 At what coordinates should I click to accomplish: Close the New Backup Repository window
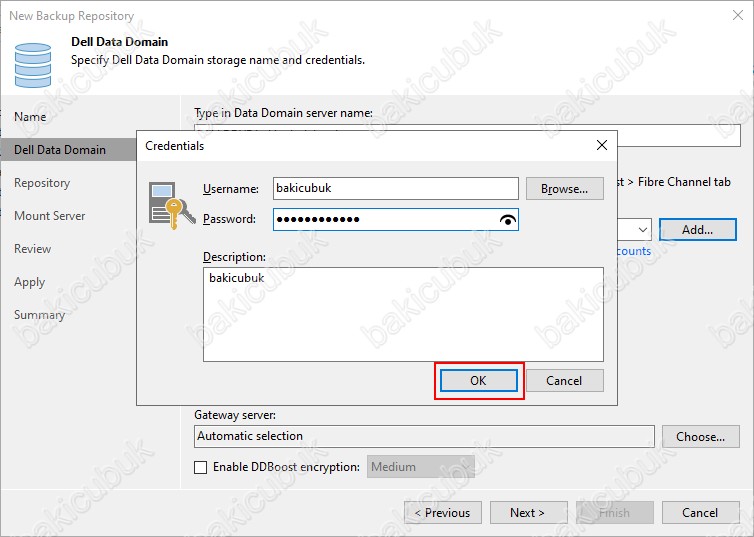pos(738,15)
